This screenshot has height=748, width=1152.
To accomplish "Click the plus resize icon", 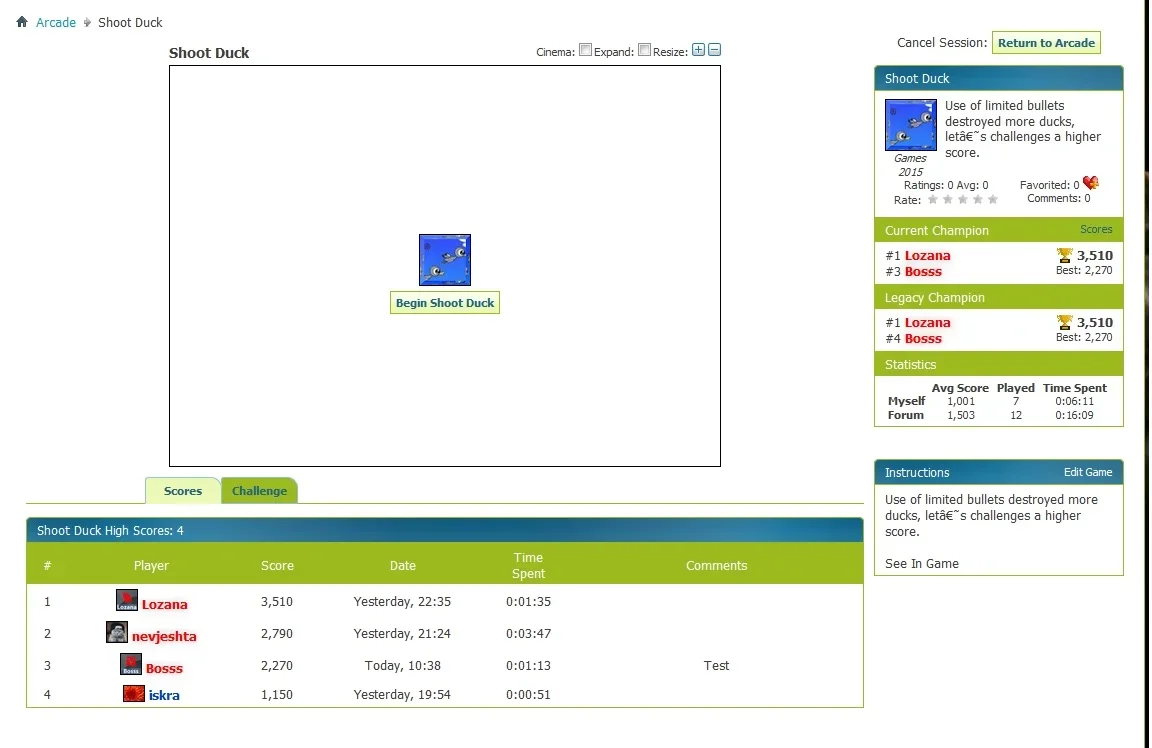I will coord(699,51).
